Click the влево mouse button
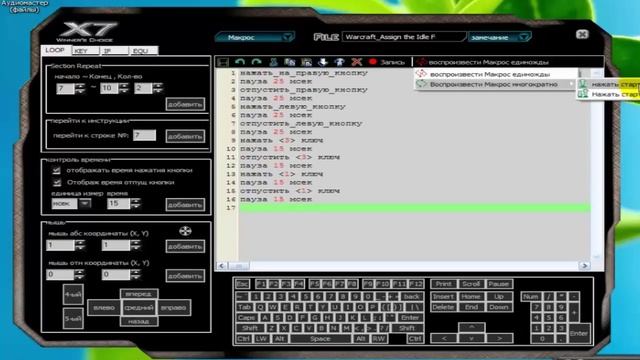 tap(104, 307)
